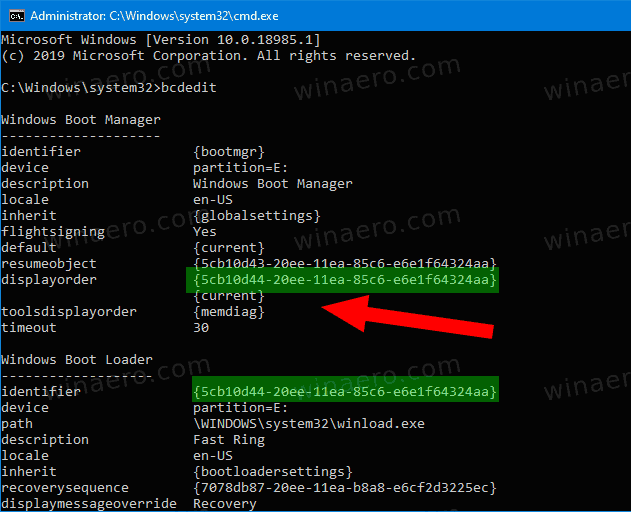
Task: Click the 'Windows Boot Manager' description value
Action: point(272,184)
